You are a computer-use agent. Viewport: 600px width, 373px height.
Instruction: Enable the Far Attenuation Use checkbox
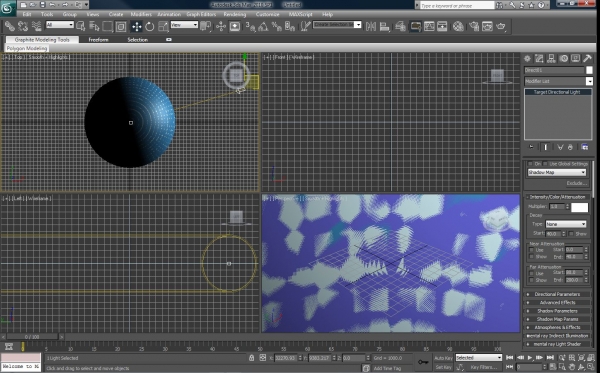coord(532,273)
